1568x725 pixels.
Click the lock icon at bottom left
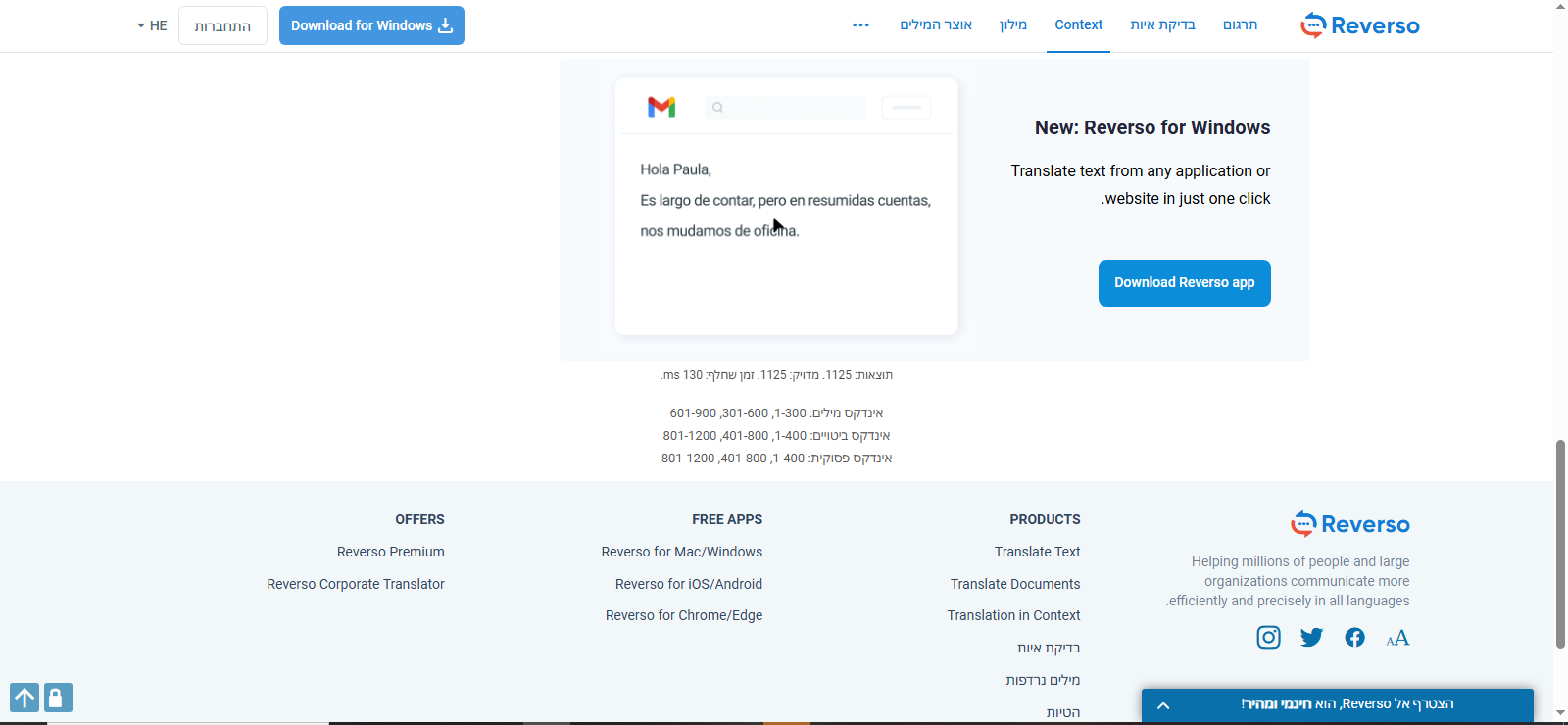(x=58, y=698)
